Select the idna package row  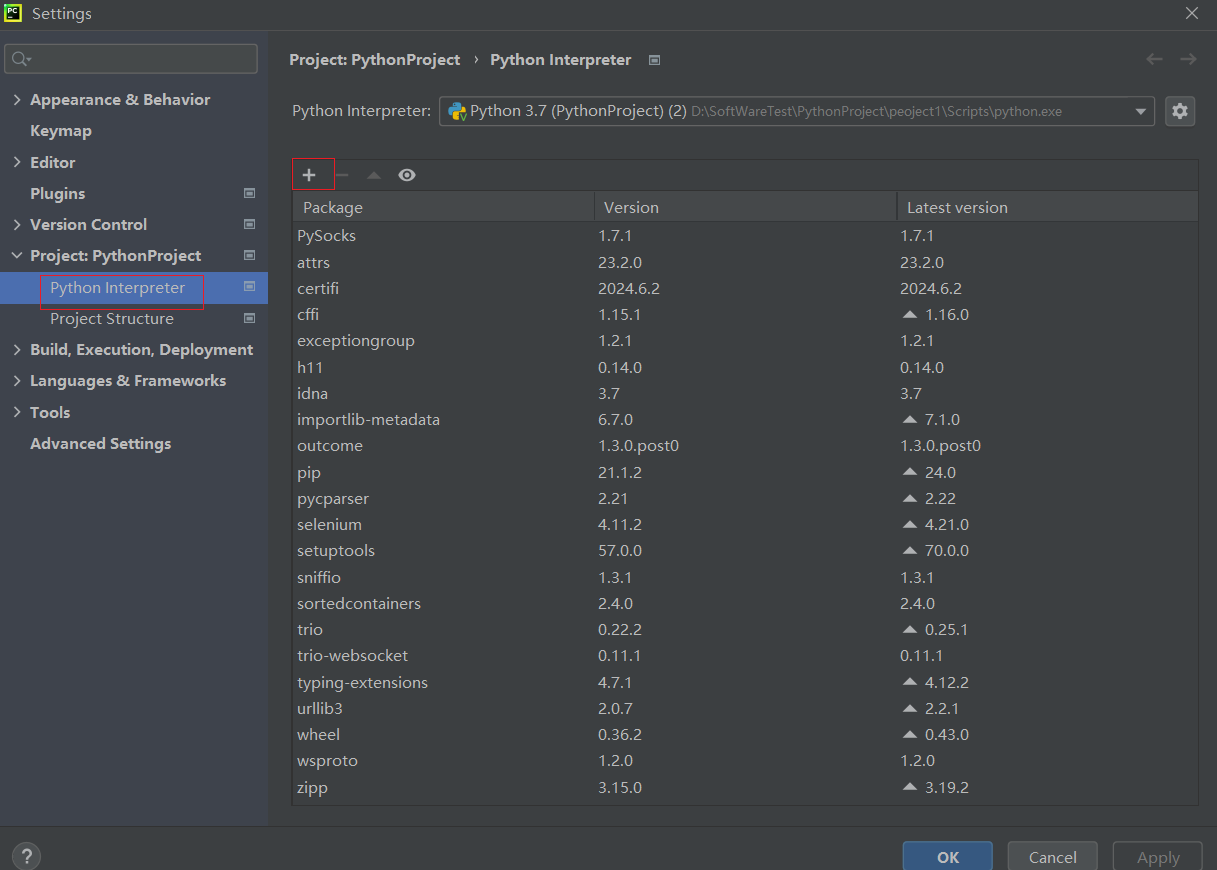[x=745, y=393]
